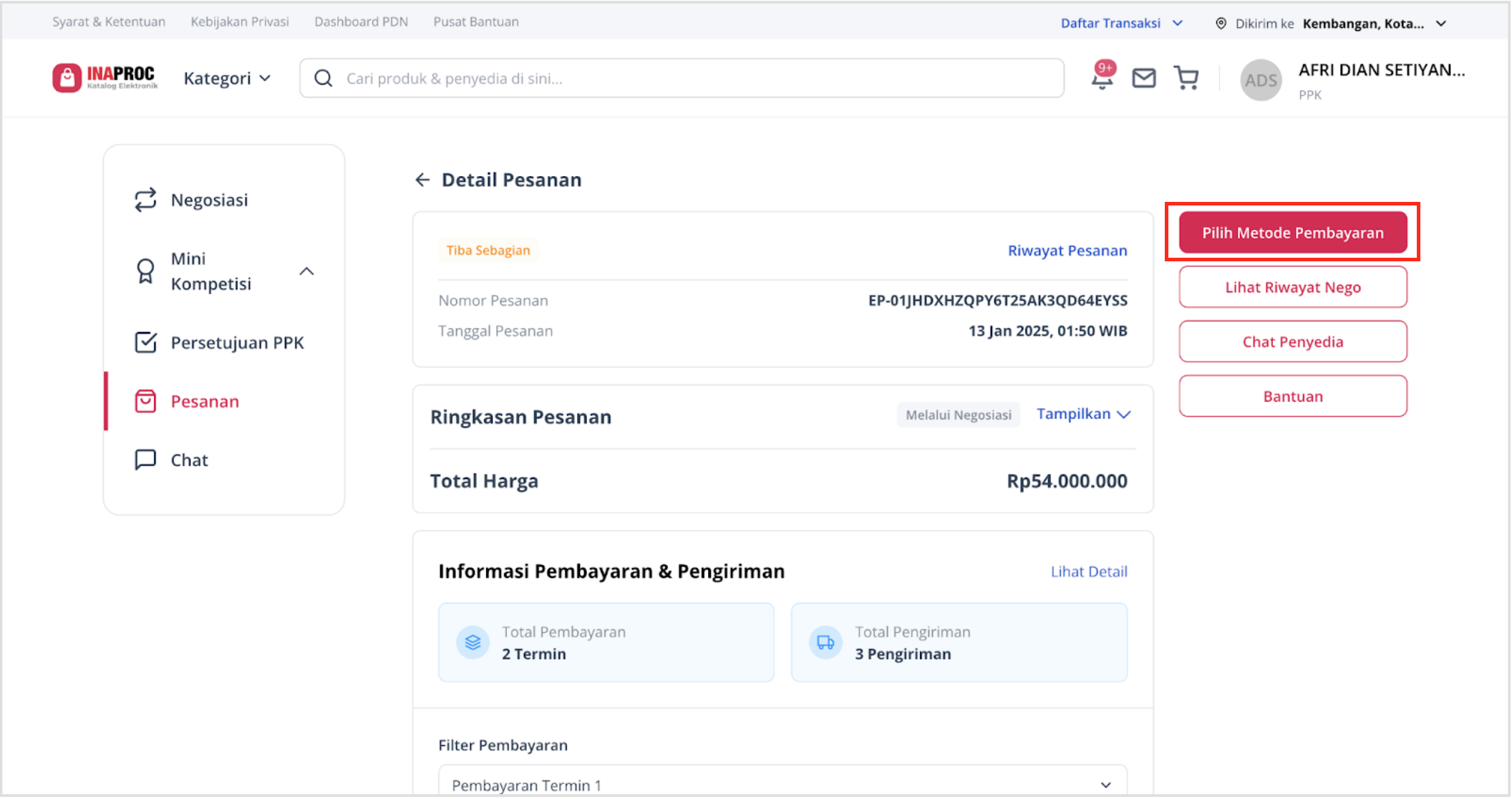The image size is (1512, 799).
Task: Click the Total Pengiriman truck card
Action: pos(959,642)
